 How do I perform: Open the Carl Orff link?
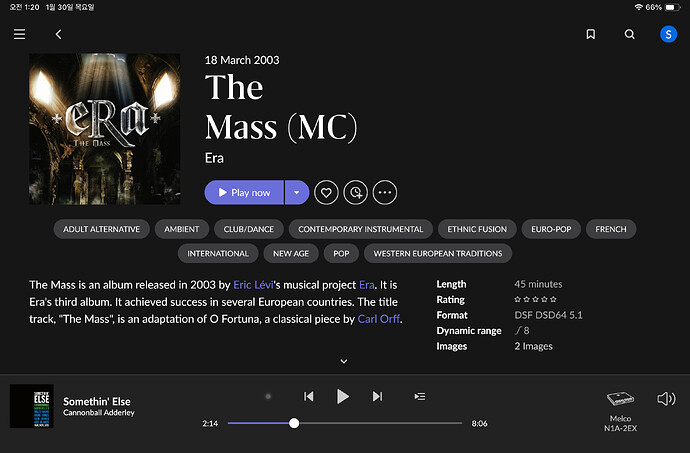[378, 319]
